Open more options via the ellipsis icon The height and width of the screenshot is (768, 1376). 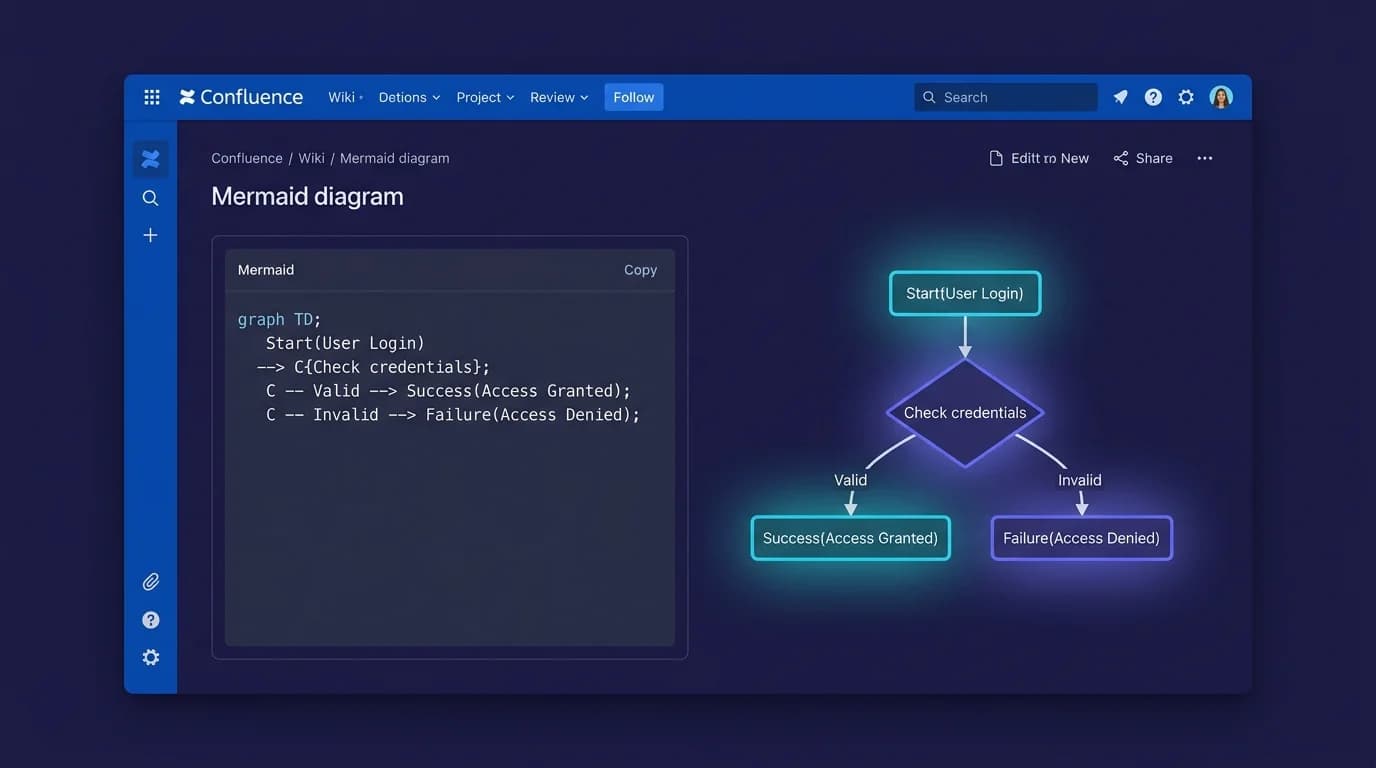click(x=1204, y=157)
